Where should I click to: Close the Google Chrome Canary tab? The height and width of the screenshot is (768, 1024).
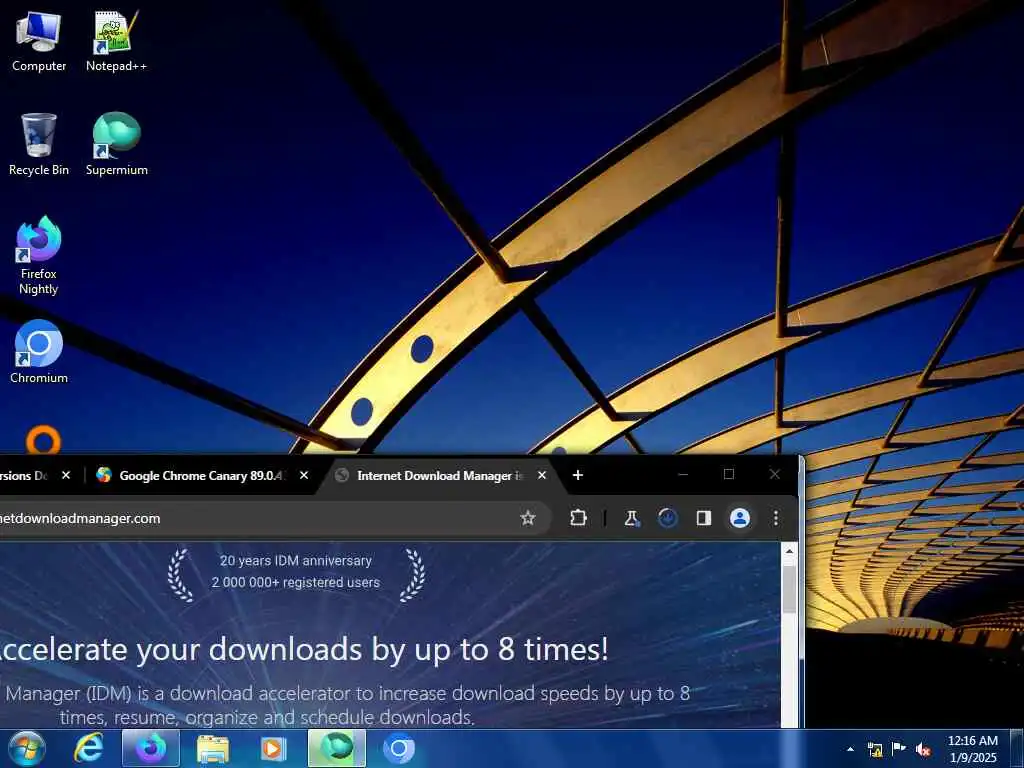(304, 475)
